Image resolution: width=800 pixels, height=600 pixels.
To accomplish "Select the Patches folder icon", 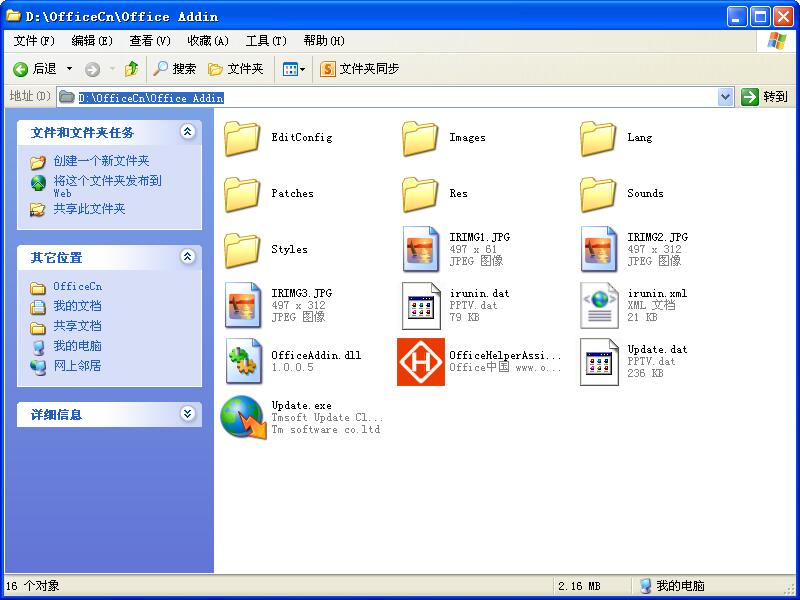I will pyautogui.click(x=242, y=194).
